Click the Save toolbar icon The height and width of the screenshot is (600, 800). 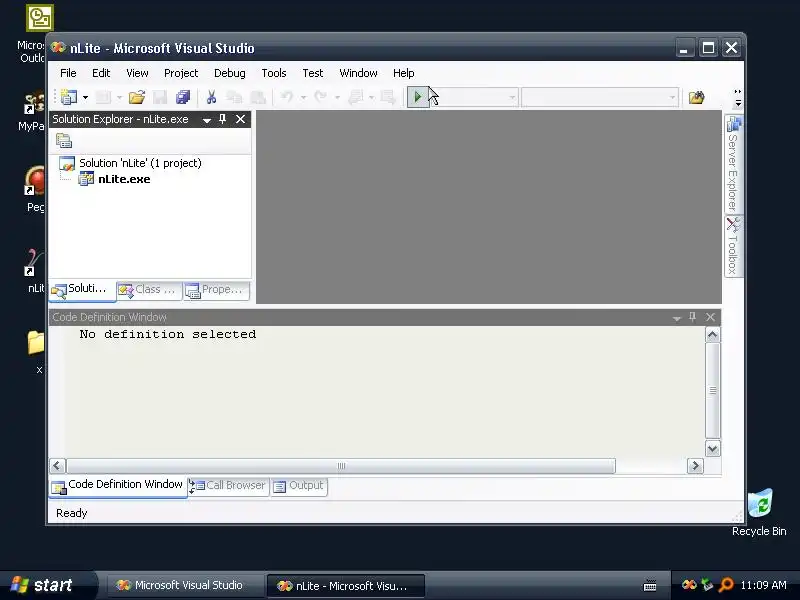pos(160,97)
